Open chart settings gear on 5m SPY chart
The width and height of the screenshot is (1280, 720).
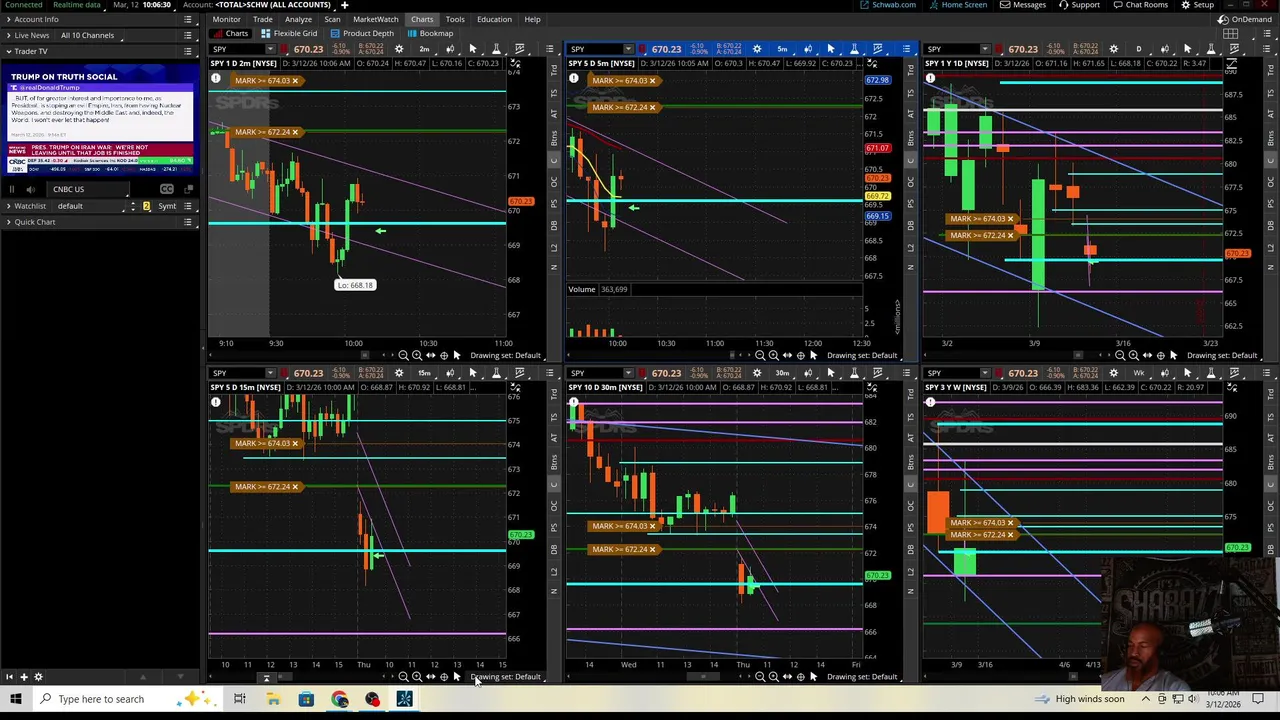point(757,49)
